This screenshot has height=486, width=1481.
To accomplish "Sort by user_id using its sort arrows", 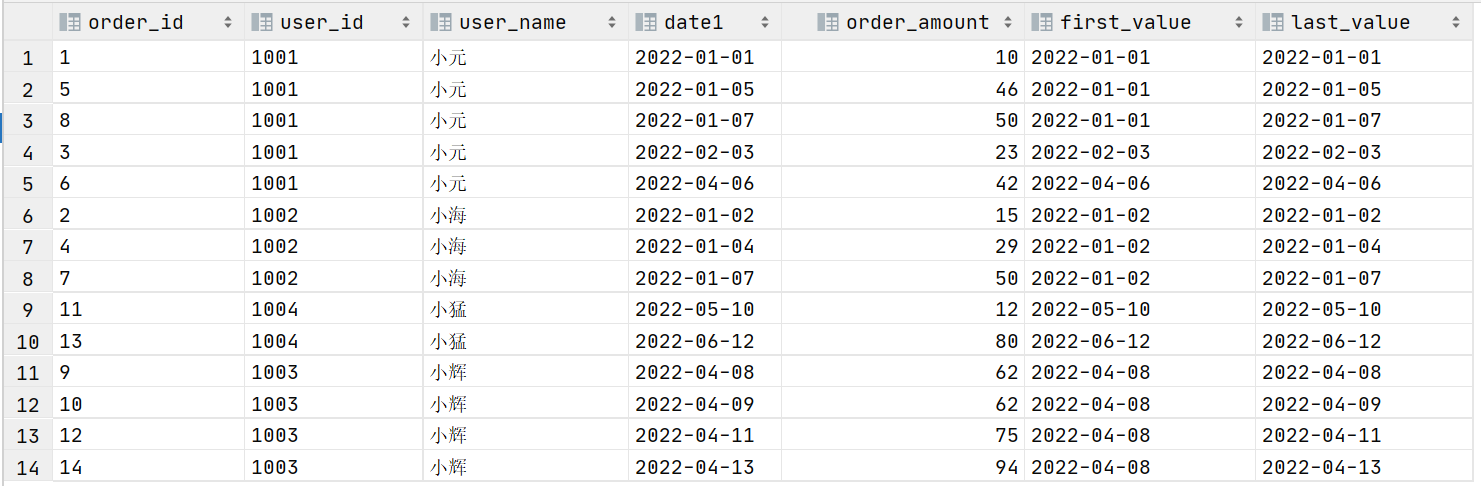I will pos(406,22).
